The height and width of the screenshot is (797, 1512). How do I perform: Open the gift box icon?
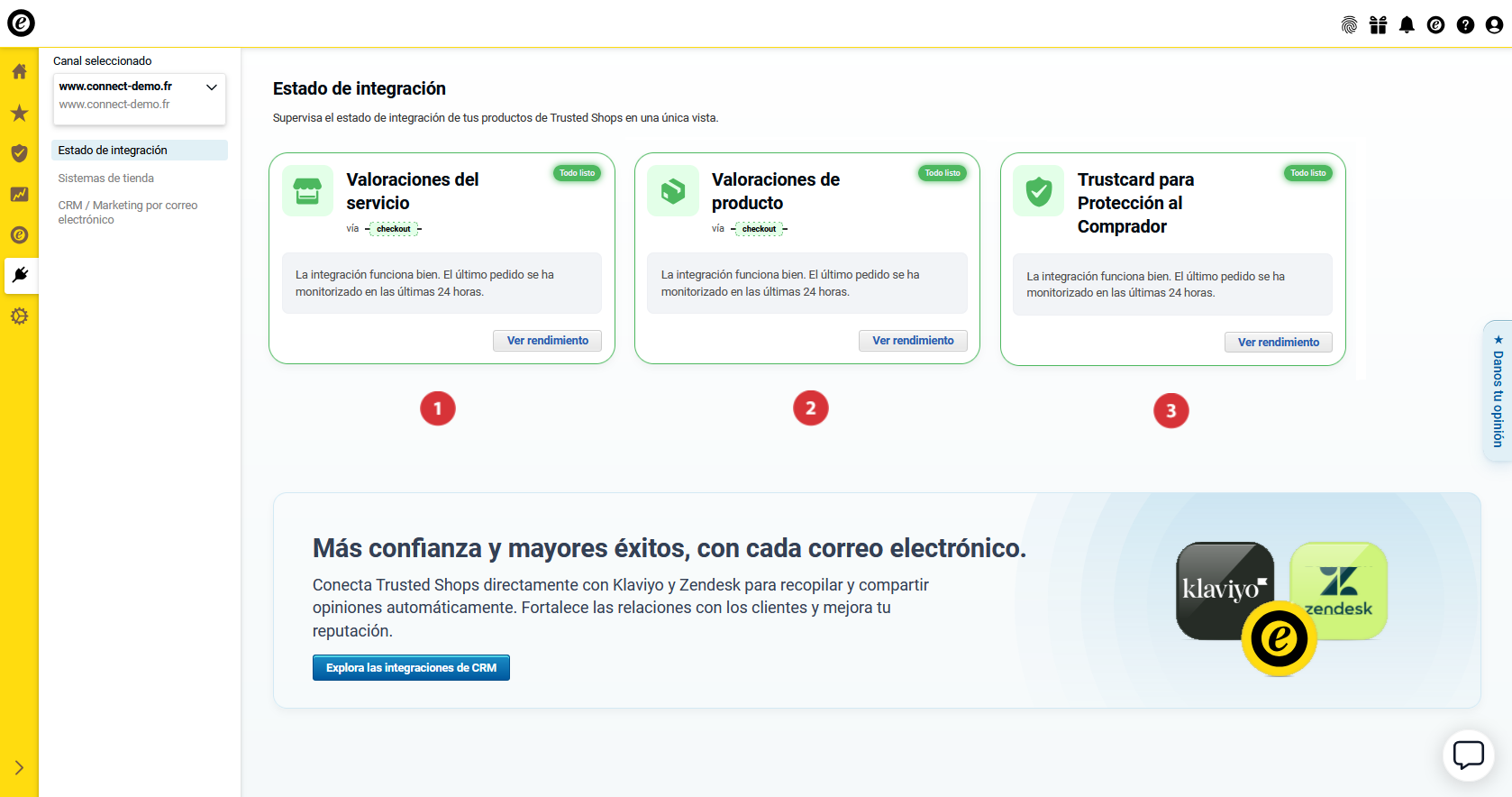(x=1378, y=25)
